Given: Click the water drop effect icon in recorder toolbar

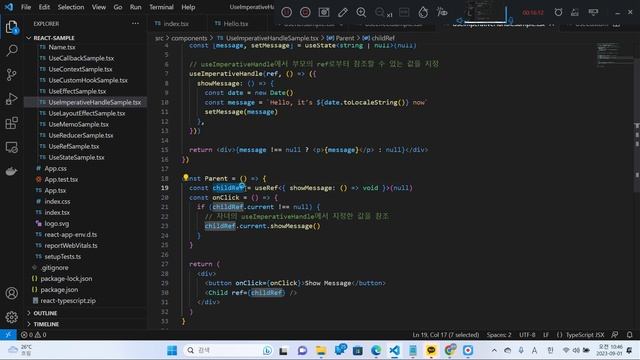Looking at the screenshot, I should tap(423, 12).
